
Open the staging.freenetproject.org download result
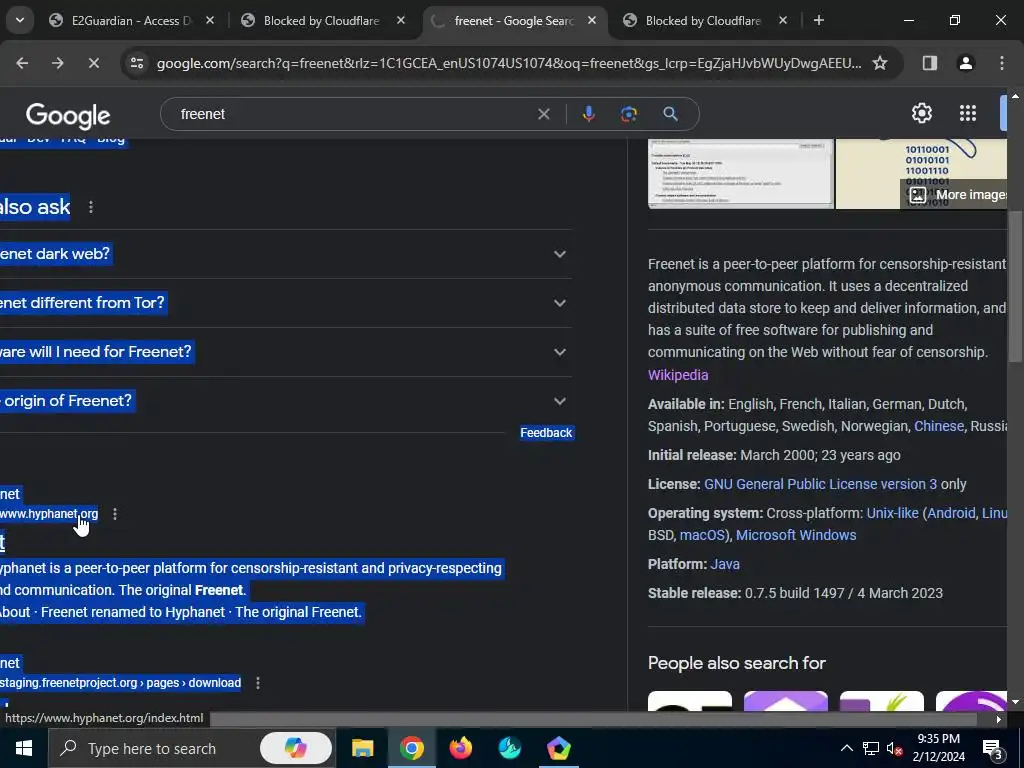(120, 682)
